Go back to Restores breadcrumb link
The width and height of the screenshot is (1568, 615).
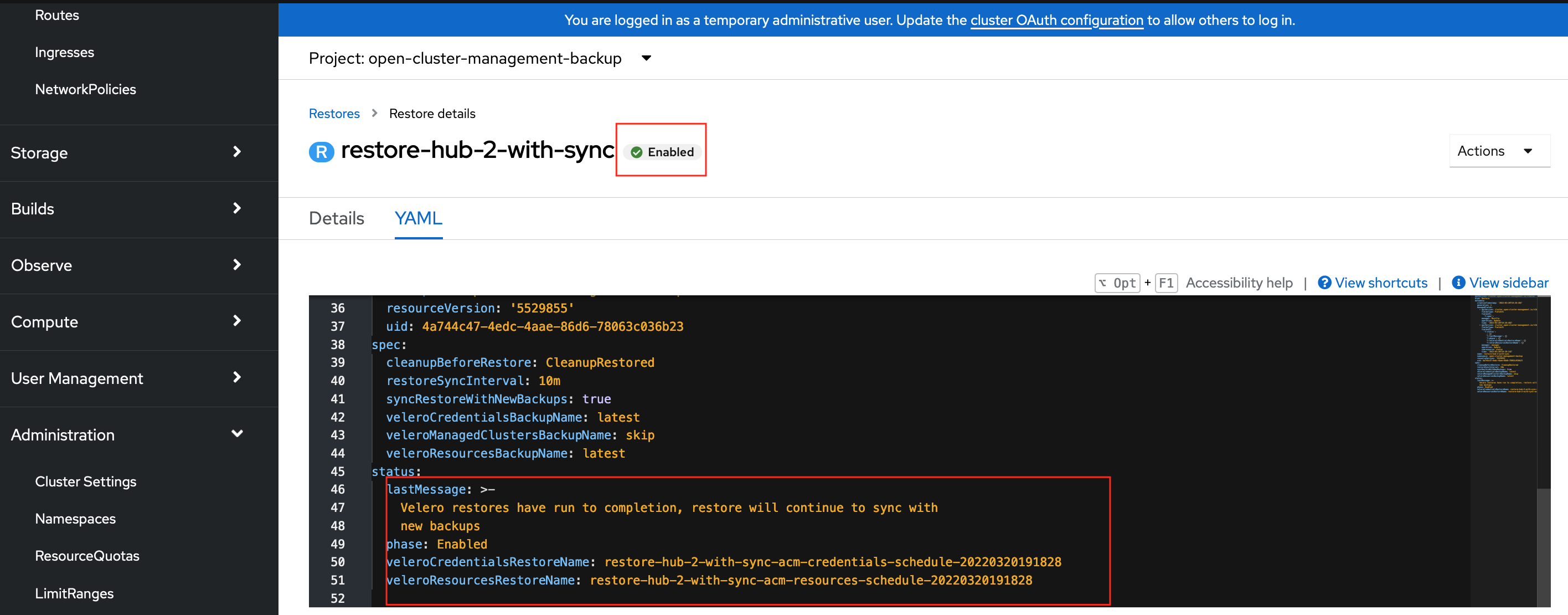coord(334,114)
